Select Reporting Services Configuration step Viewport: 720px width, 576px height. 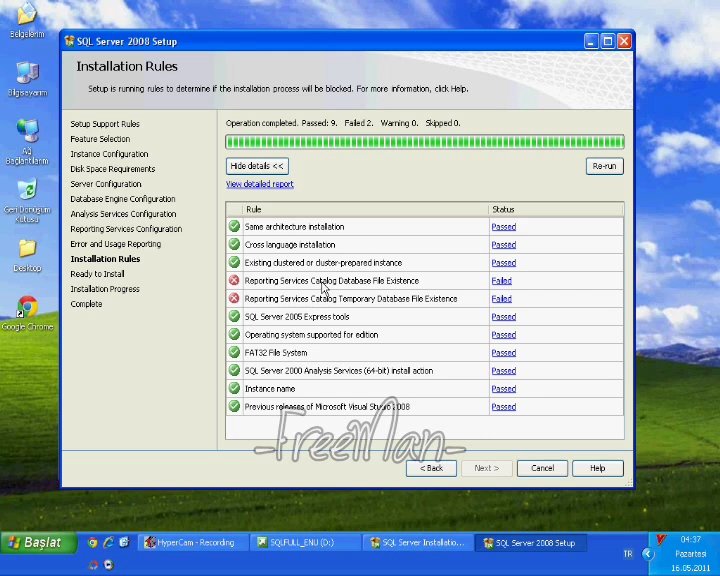126,229
